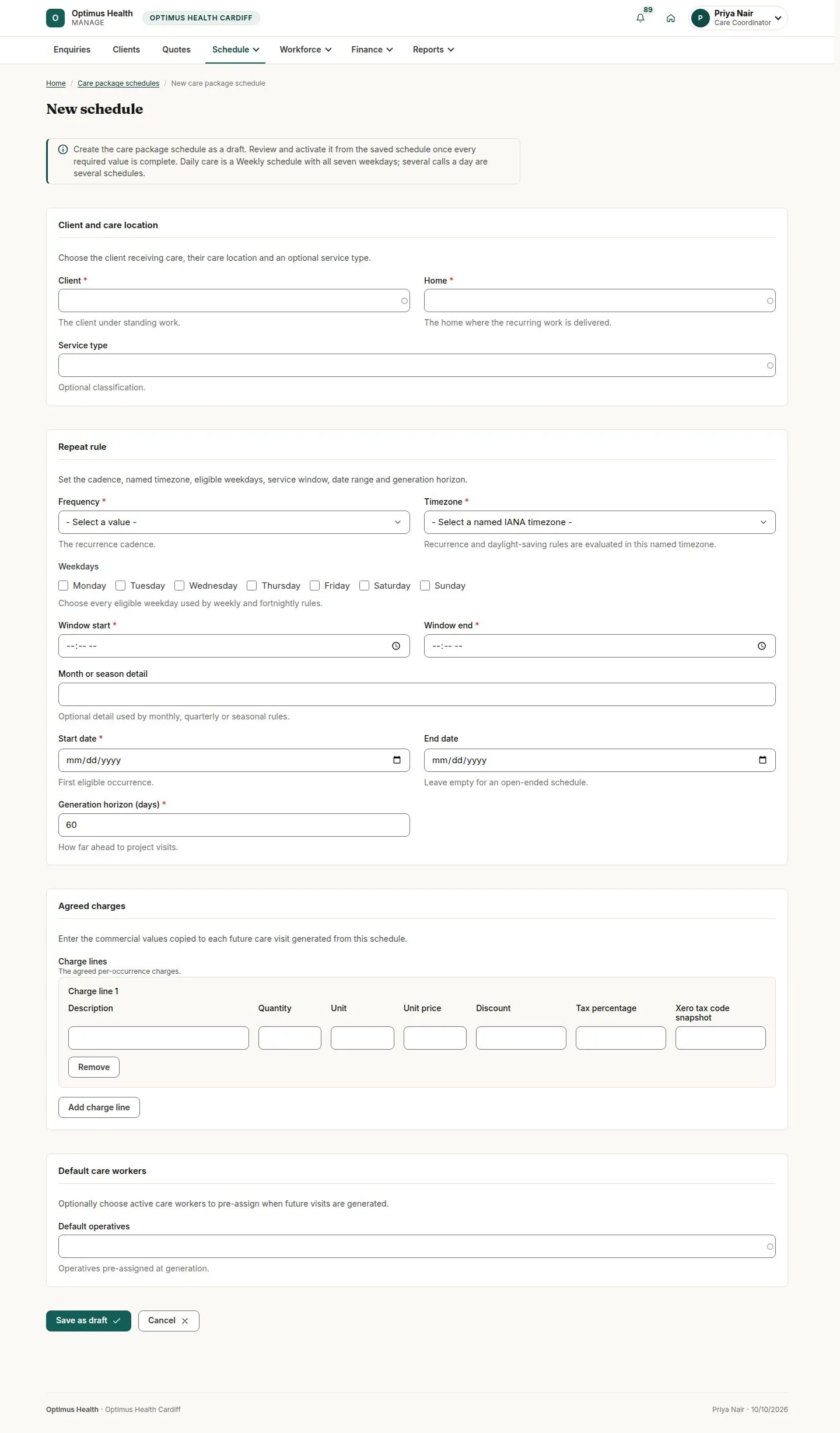Check the Tuesday weekday box
Viewport: 840px width, 1433px height.
click(121, 585)
